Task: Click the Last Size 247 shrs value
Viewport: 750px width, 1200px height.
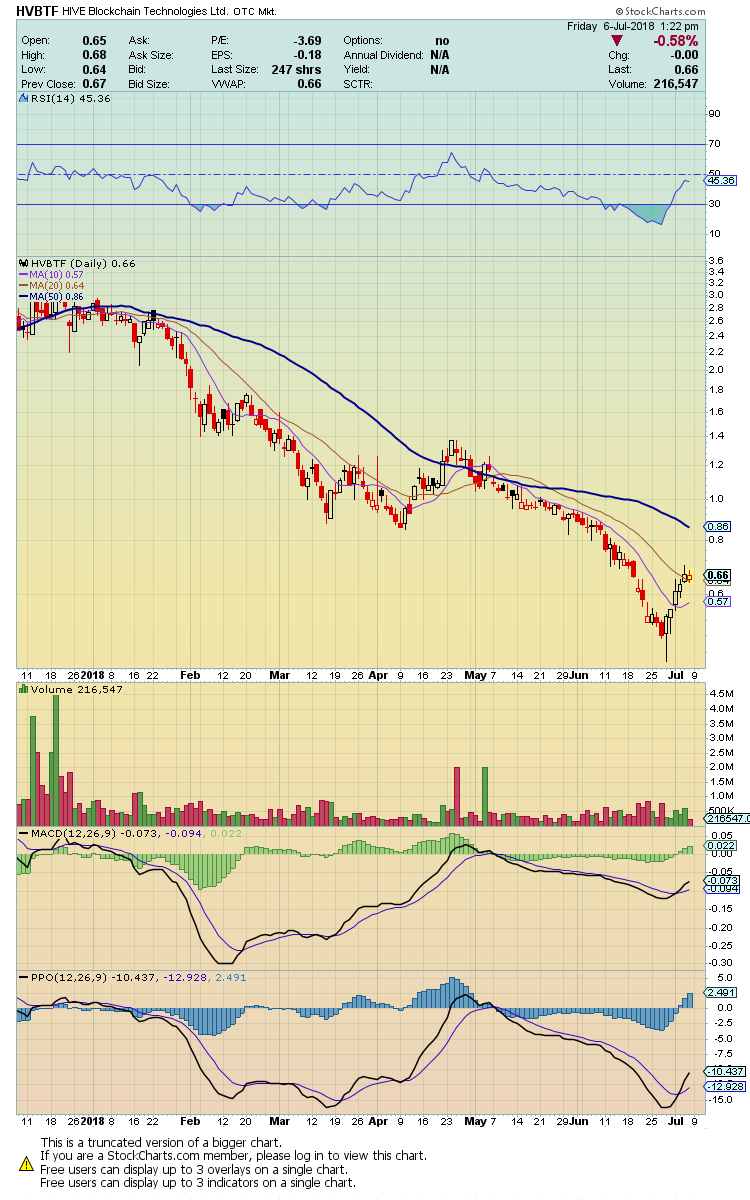Action: pos(296,70)
